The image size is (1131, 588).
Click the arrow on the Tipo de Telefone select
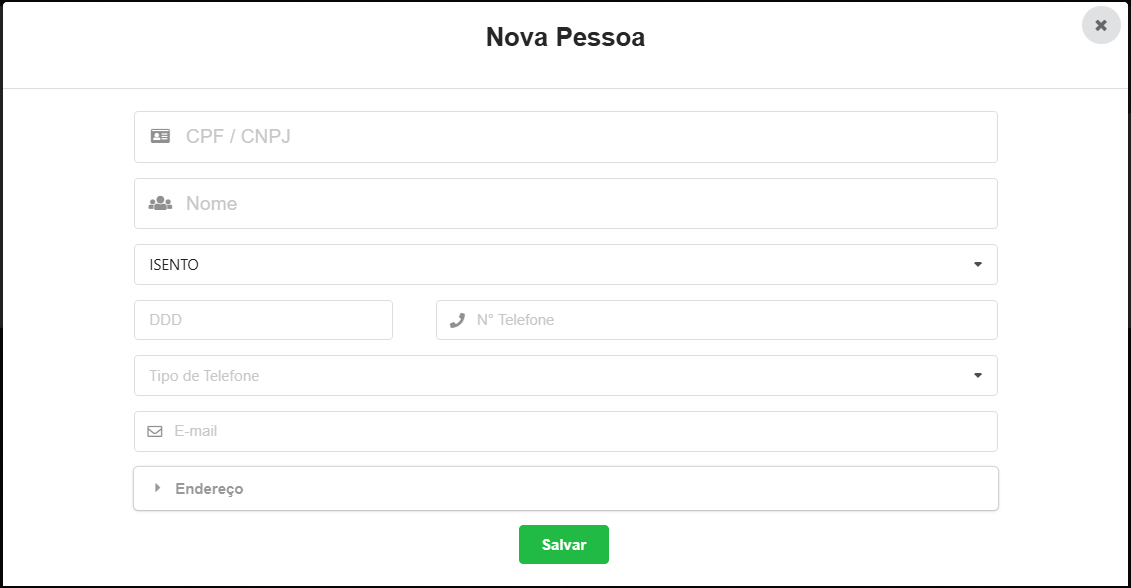977,376
